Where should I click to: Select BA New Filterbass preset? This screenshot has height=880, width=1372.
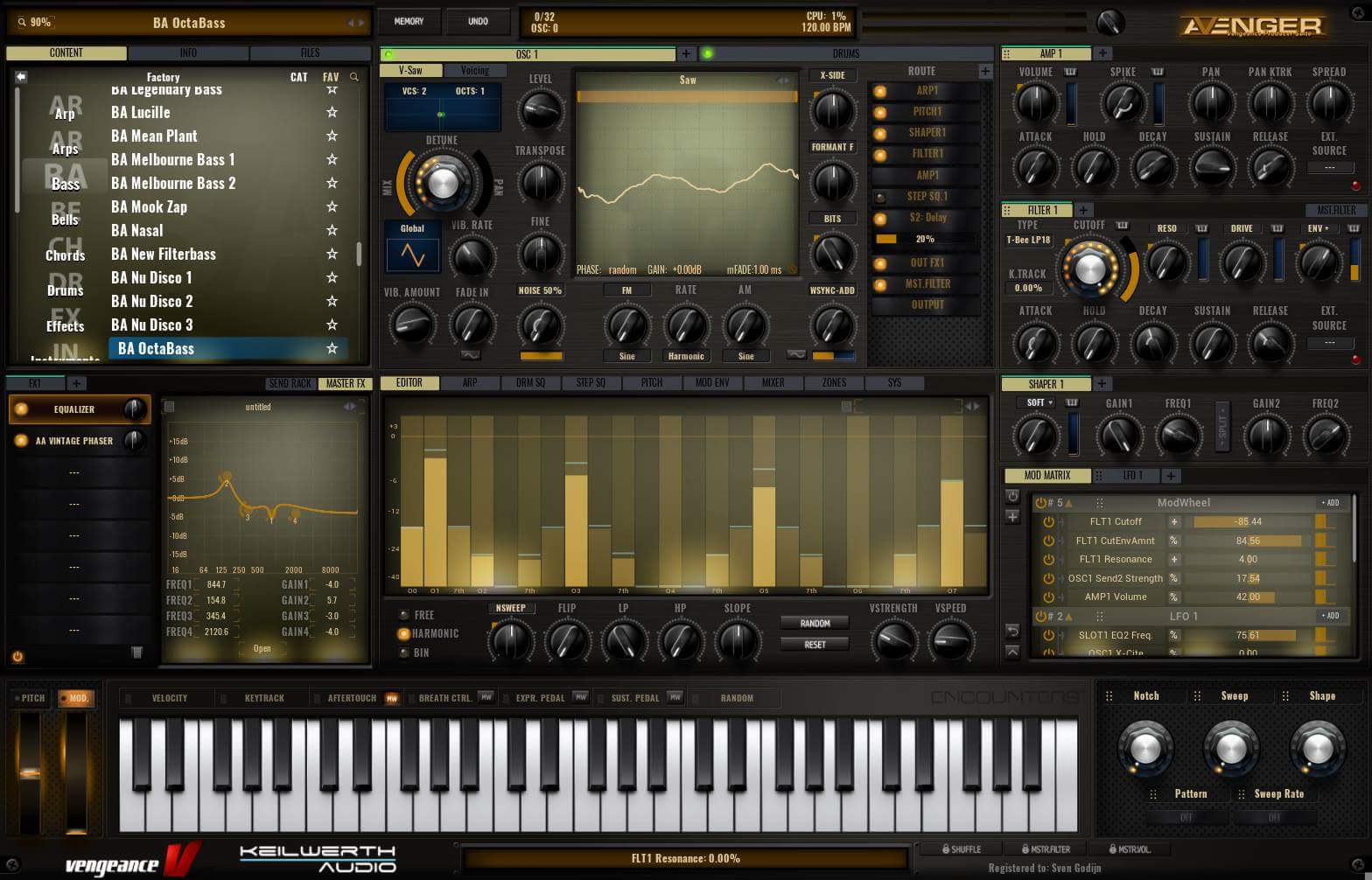click(x=164, y=254)
